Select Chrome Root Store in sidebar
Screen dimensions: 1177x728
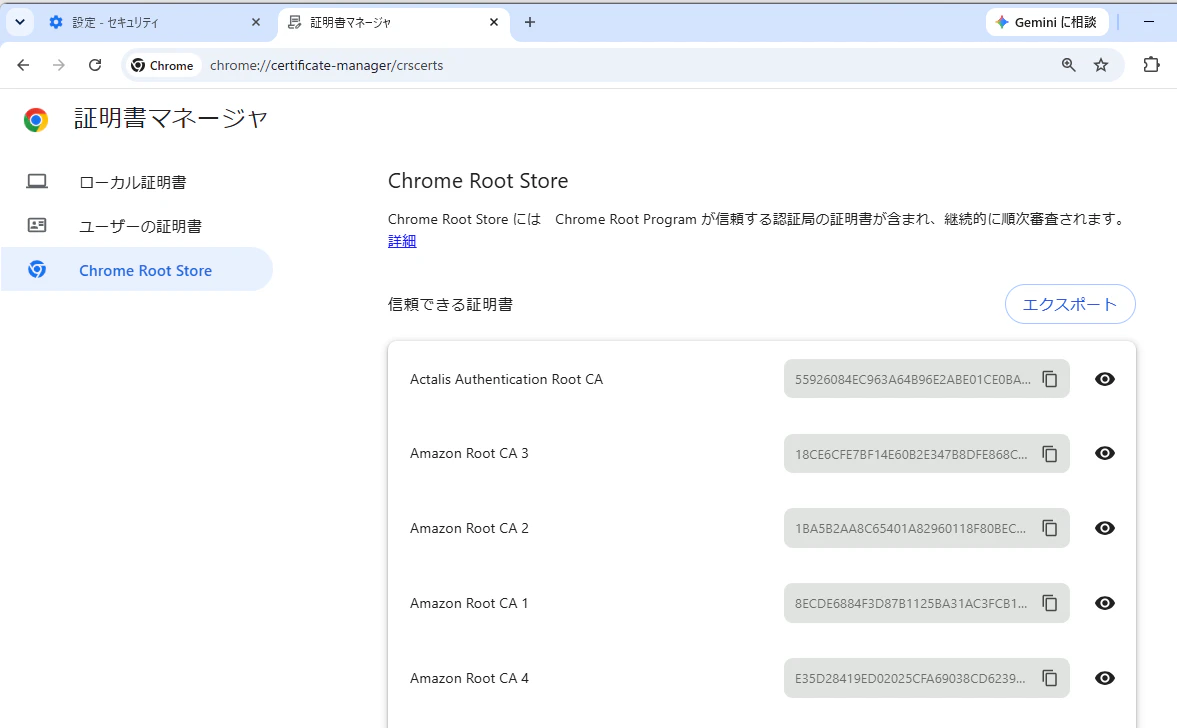click(137, 269)
